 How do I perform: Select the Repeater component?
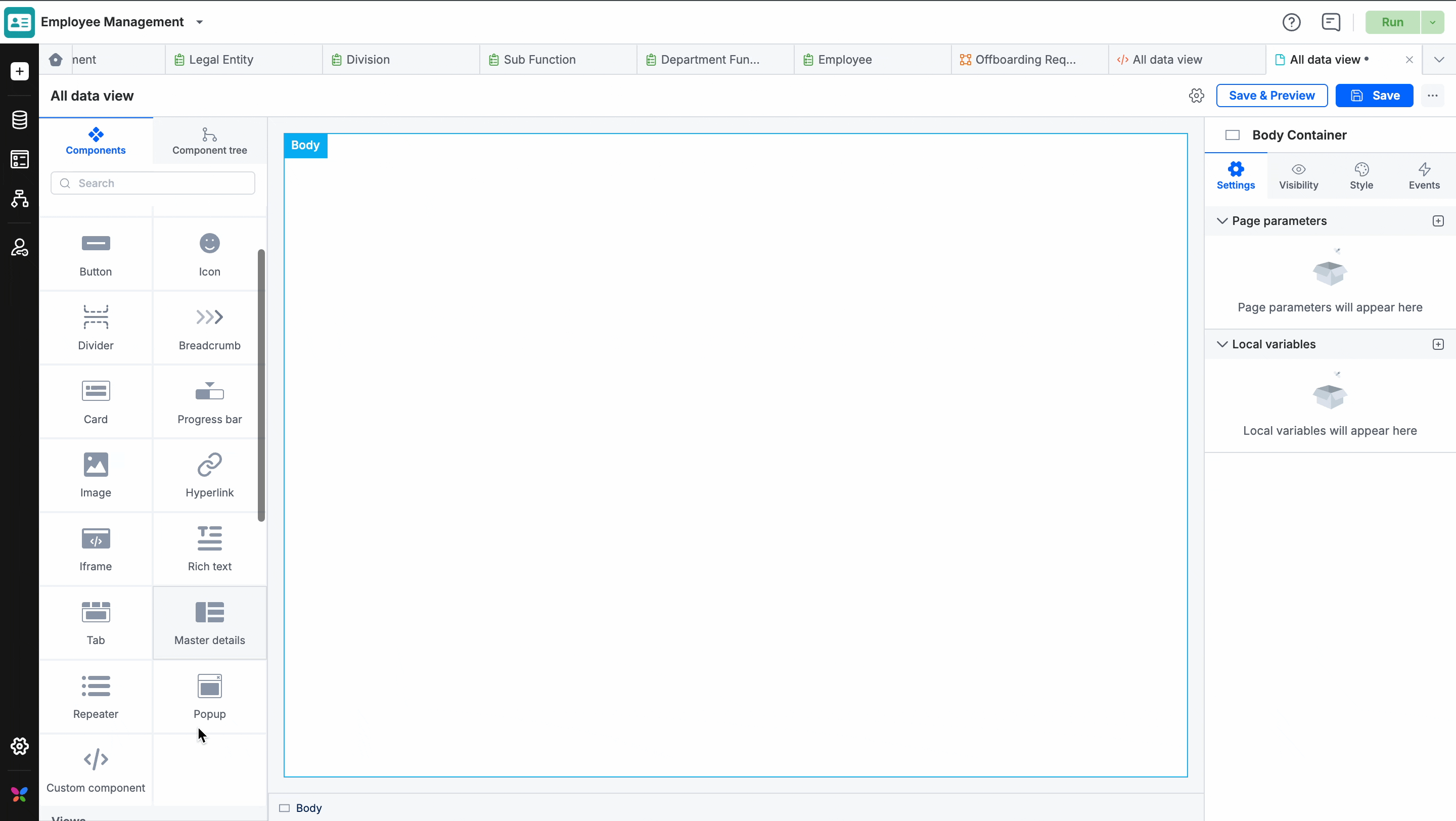tap(96, 696)
